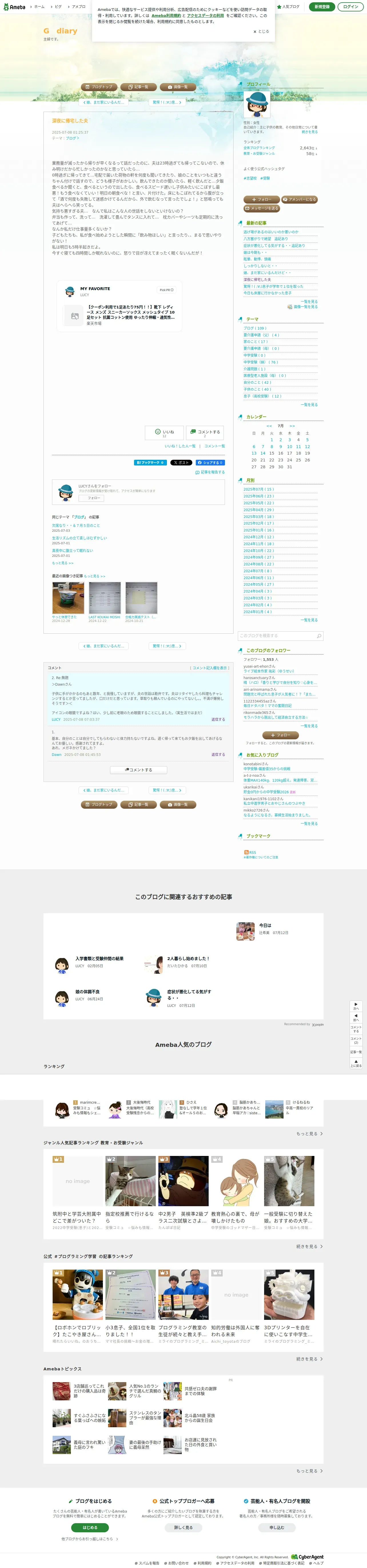This screenshot has width=367, height=1568.
Task: Click フォロー in the LUCYさんをフォロー box
Action: tap(91, 498)
